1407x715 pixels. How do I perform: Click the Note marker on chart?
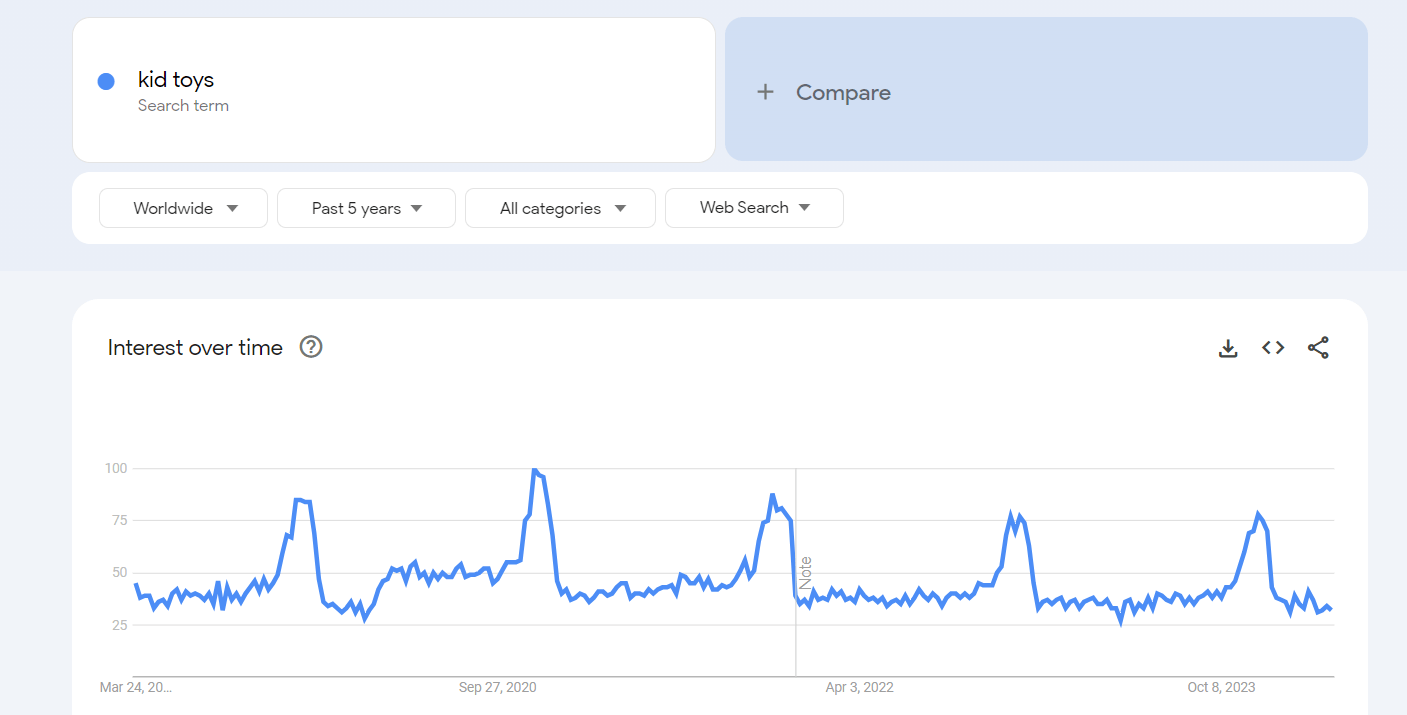805,572
